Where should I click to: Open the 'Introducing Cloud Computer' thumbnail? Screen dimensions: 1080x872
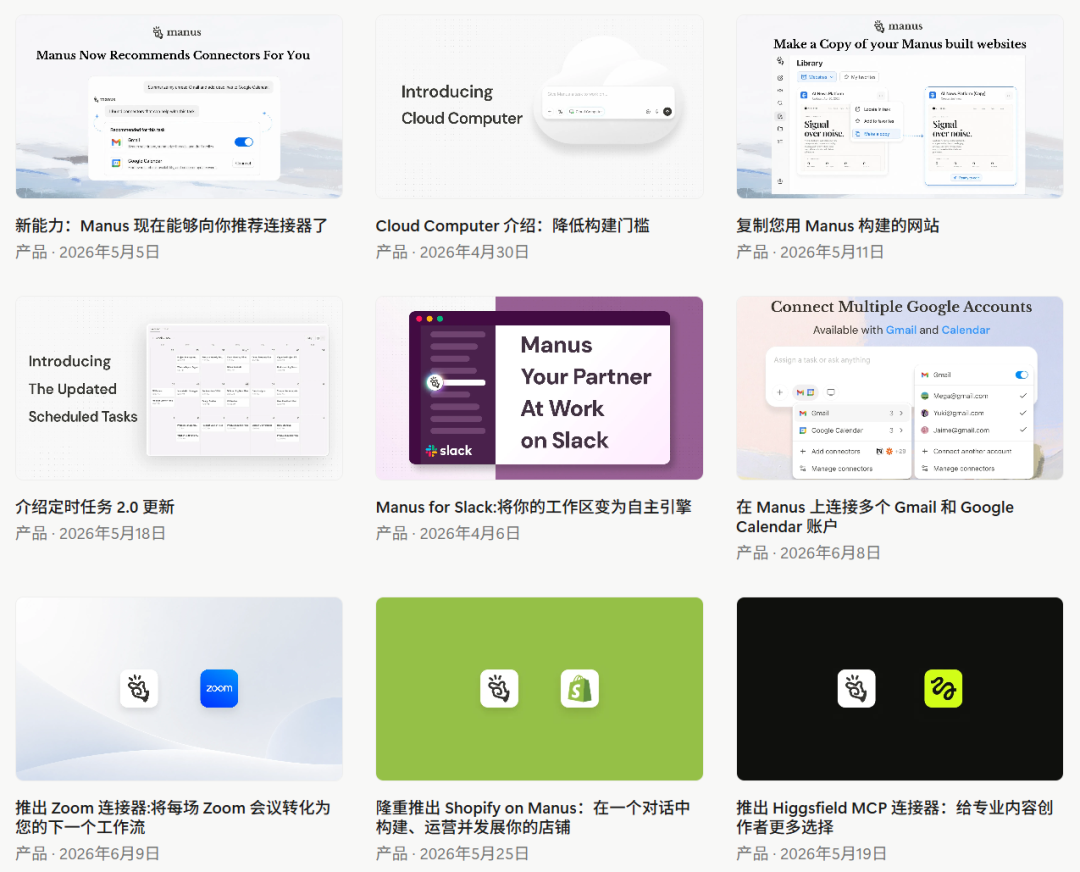539,107
